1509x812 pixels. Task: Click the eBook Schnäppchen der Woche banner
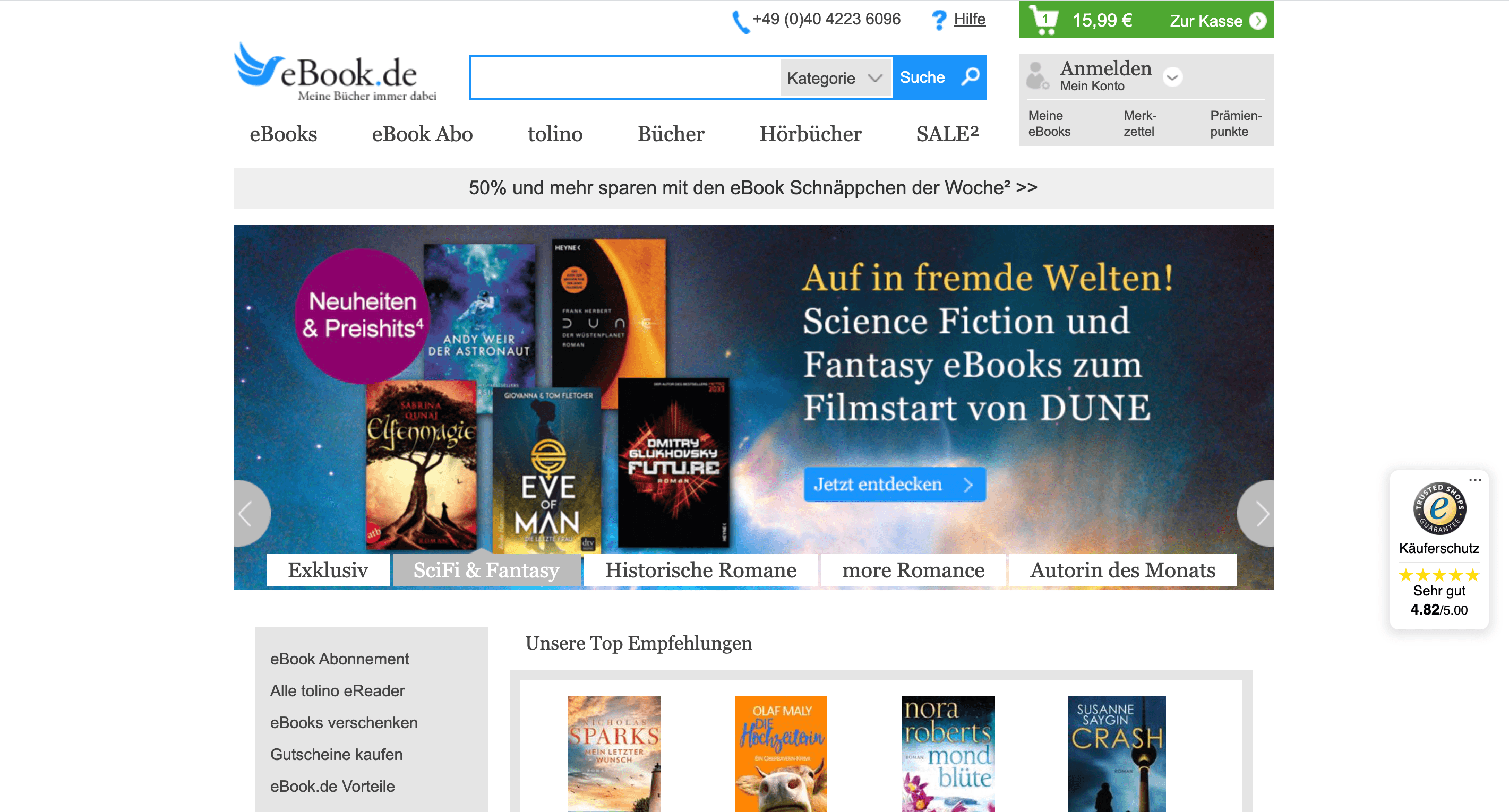pyautogui.click(x=753, y=188)
